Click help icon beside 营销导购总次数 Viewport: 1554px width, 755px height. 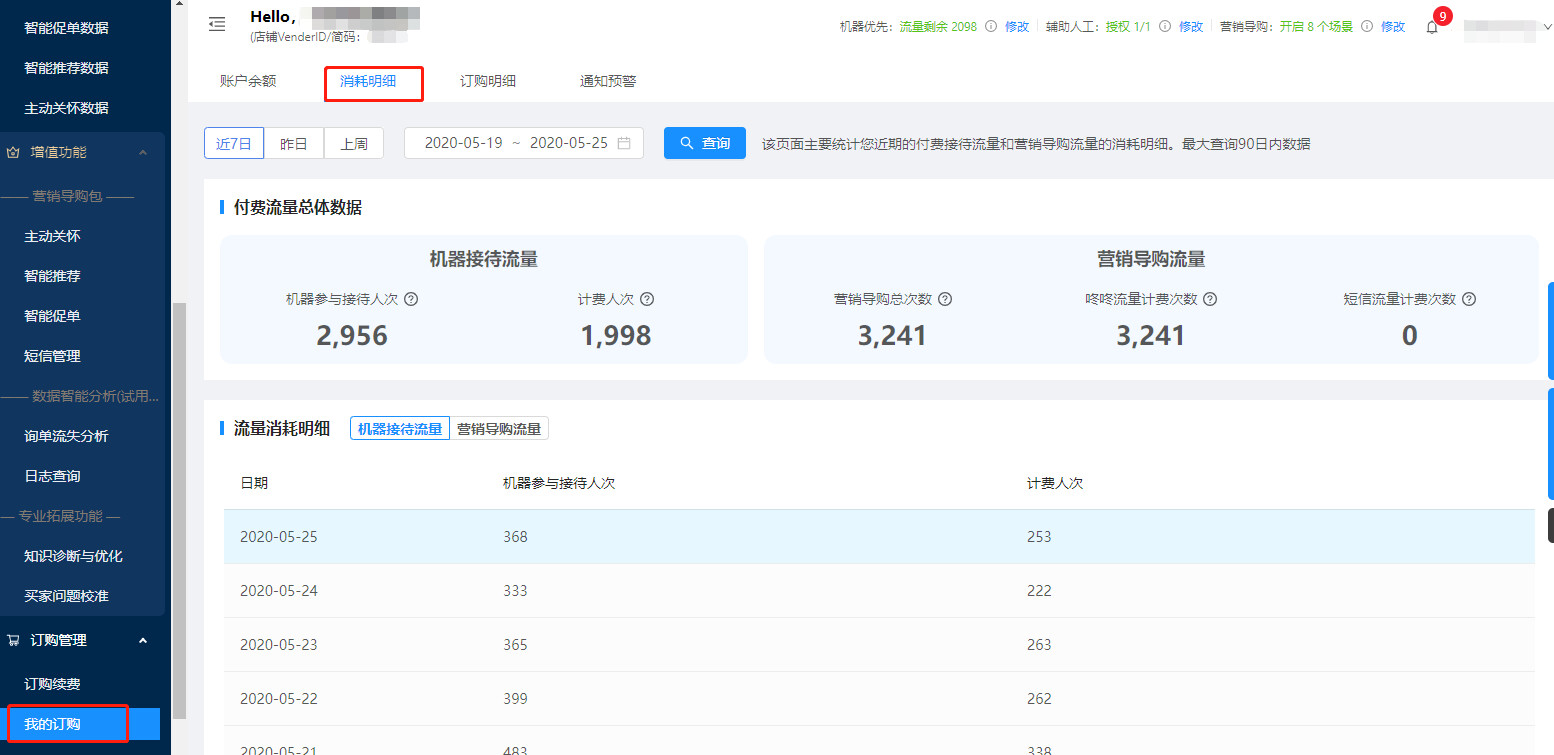point(945,299)
